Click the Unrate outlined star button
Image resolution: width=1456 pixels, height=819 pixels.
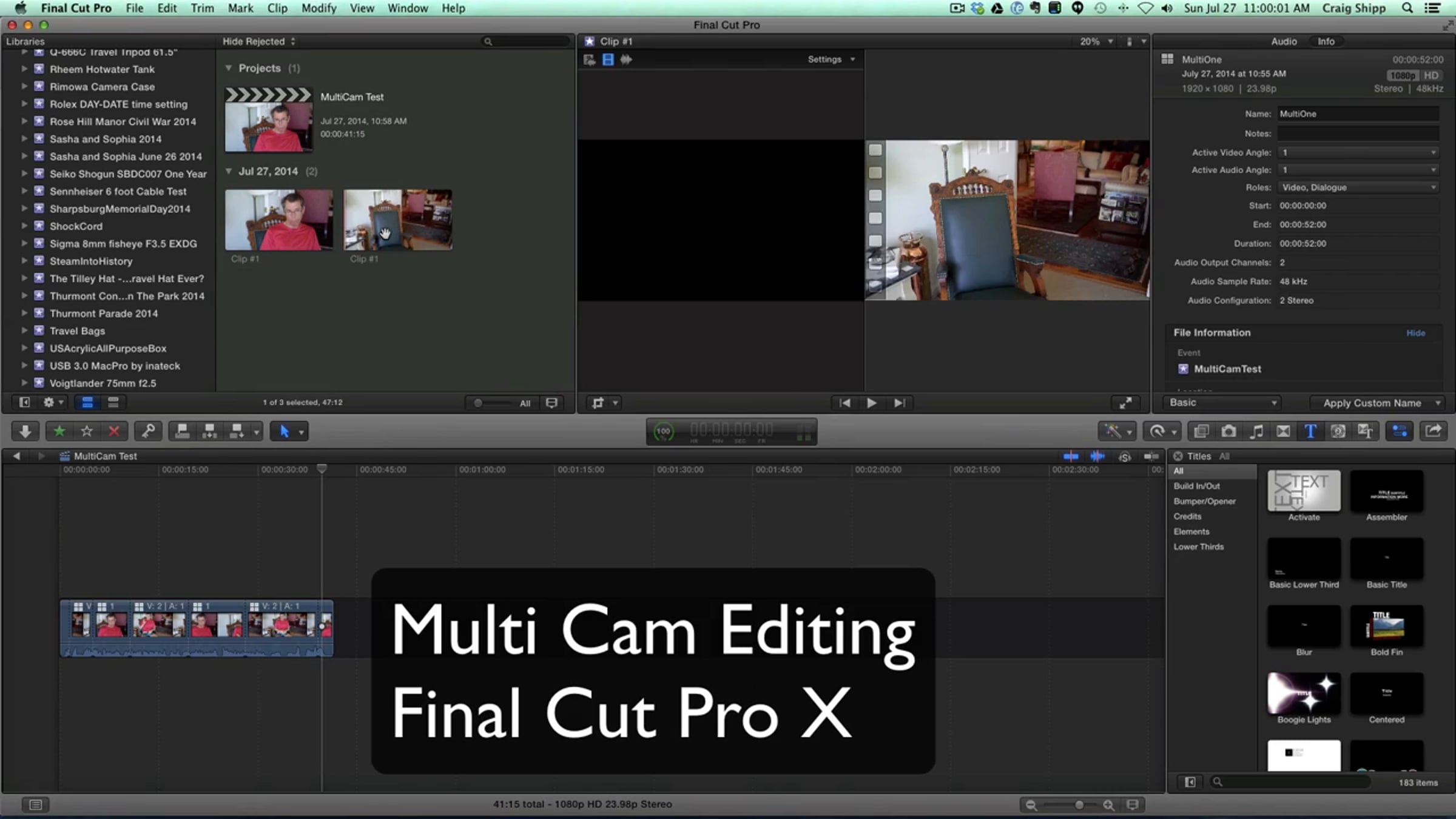coord(86,431)
